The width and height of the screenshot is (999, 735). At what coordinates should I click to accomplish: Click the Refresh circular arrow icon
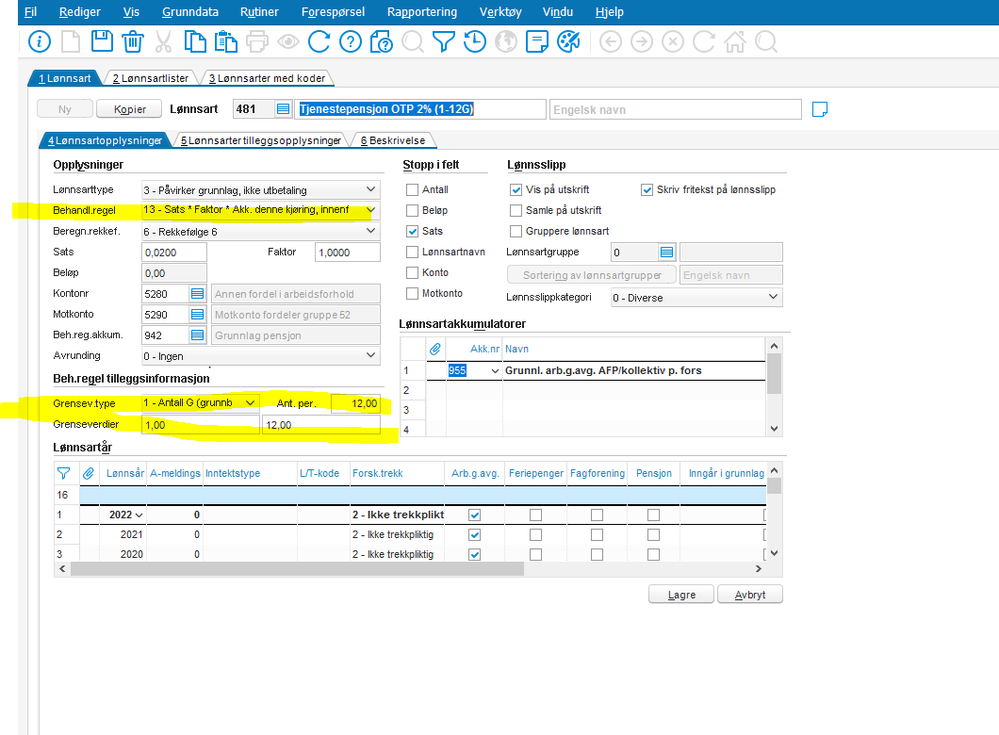pos(319,41)
